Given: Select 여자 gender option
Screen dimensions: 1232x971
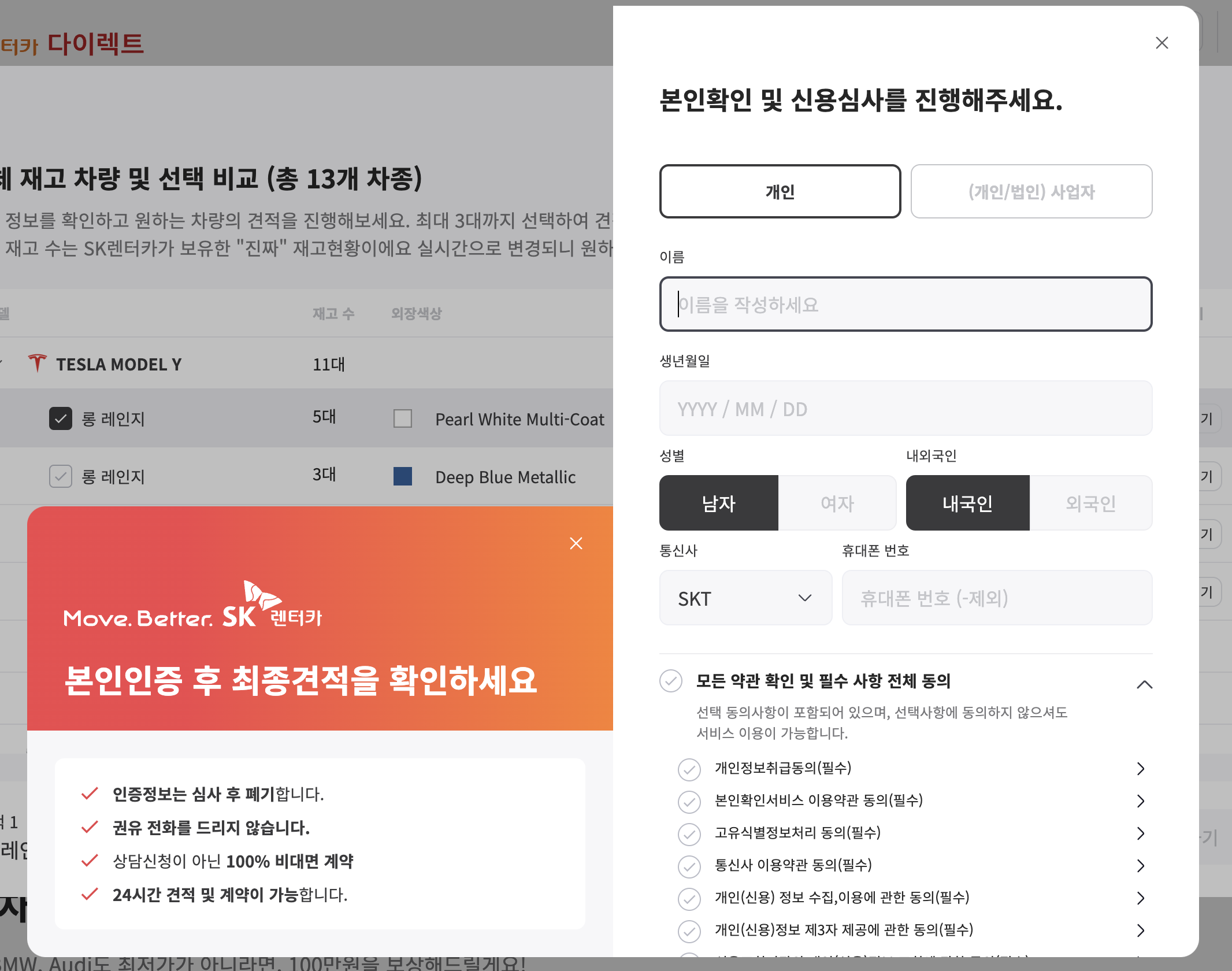Looking at the screenshot, I should 837,503.
